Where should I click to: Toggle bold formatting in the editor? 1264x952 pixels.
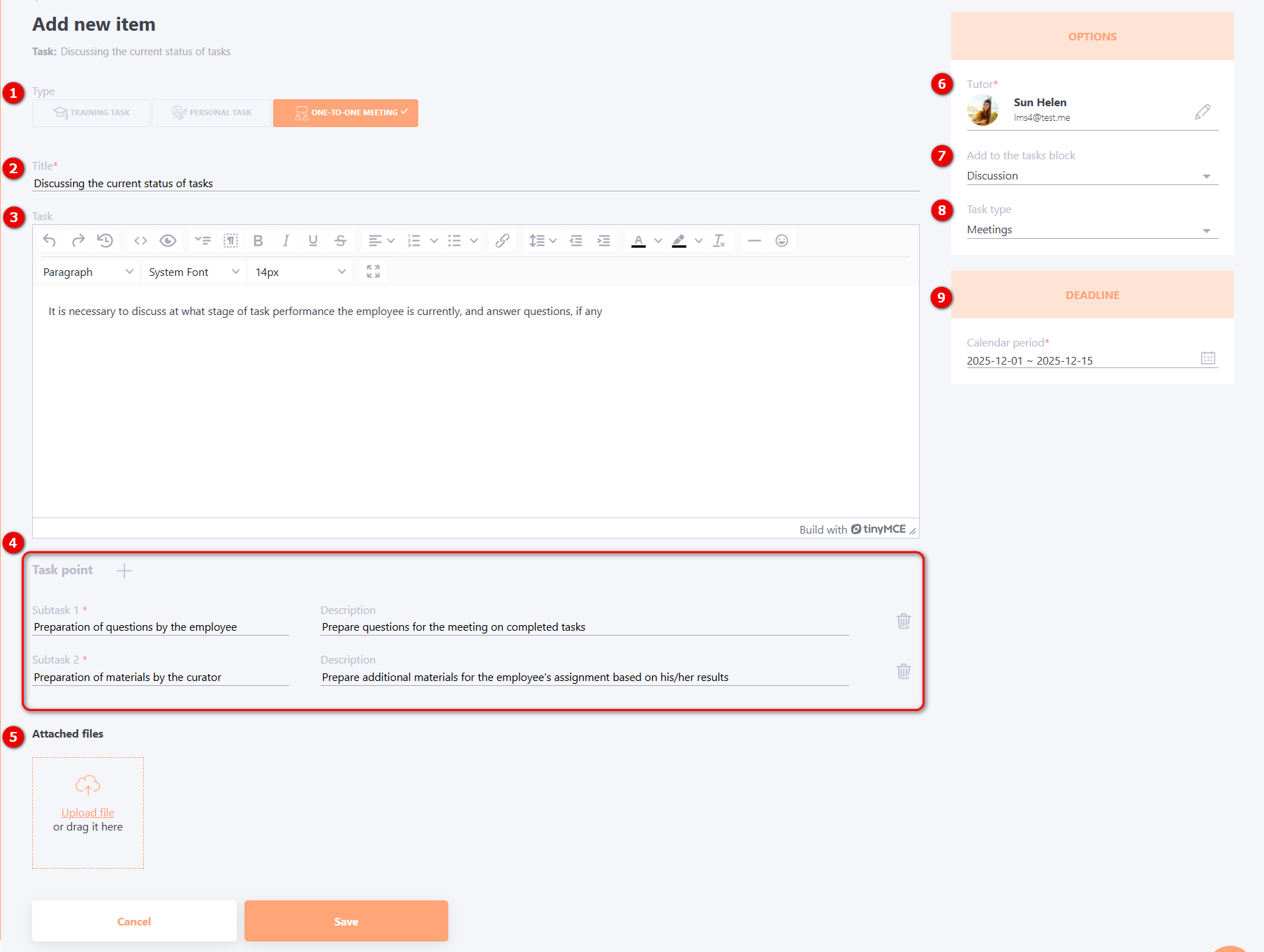coord(258,241)
